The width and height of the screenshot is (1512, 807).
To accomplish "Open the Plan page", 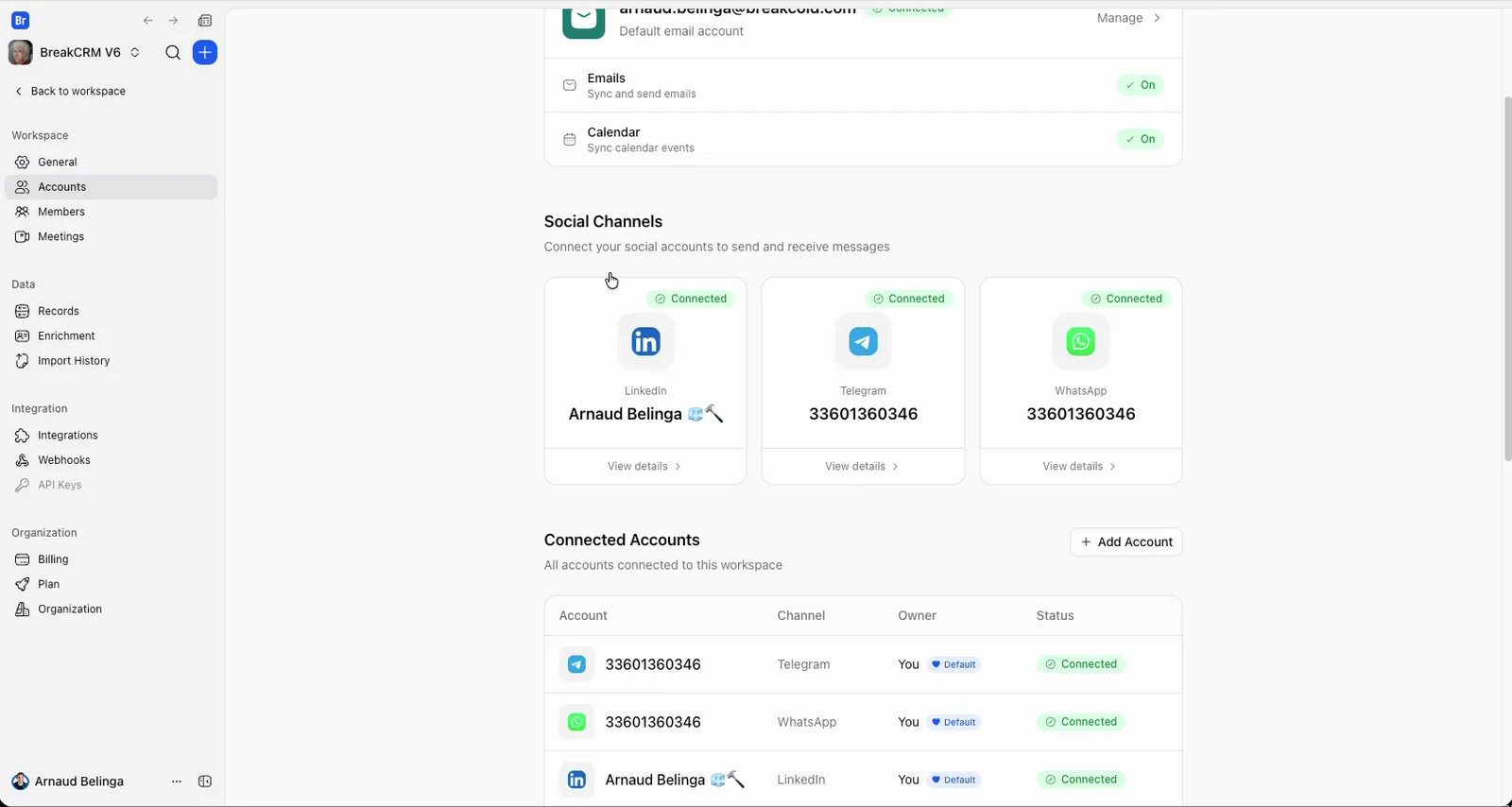I will [x=111, y=584].
